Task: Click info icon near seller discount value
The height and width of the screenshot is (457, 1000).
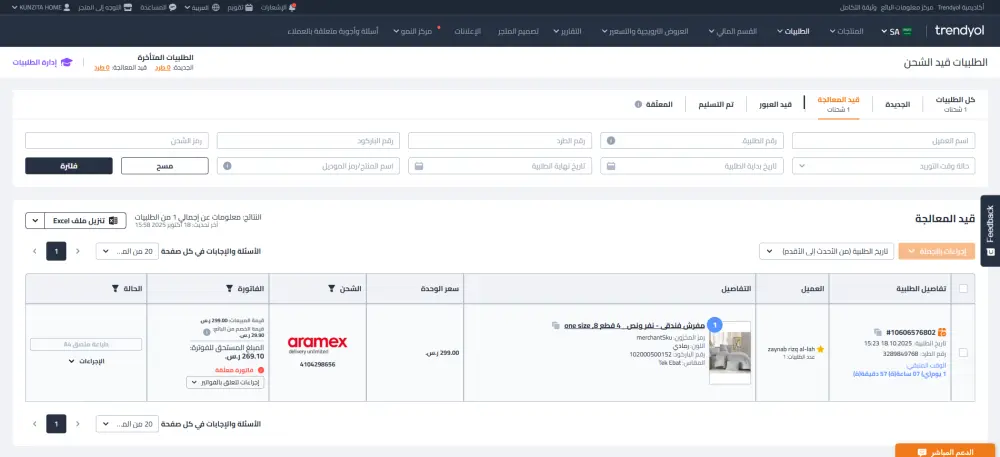Action: click(x=206, y=332)
